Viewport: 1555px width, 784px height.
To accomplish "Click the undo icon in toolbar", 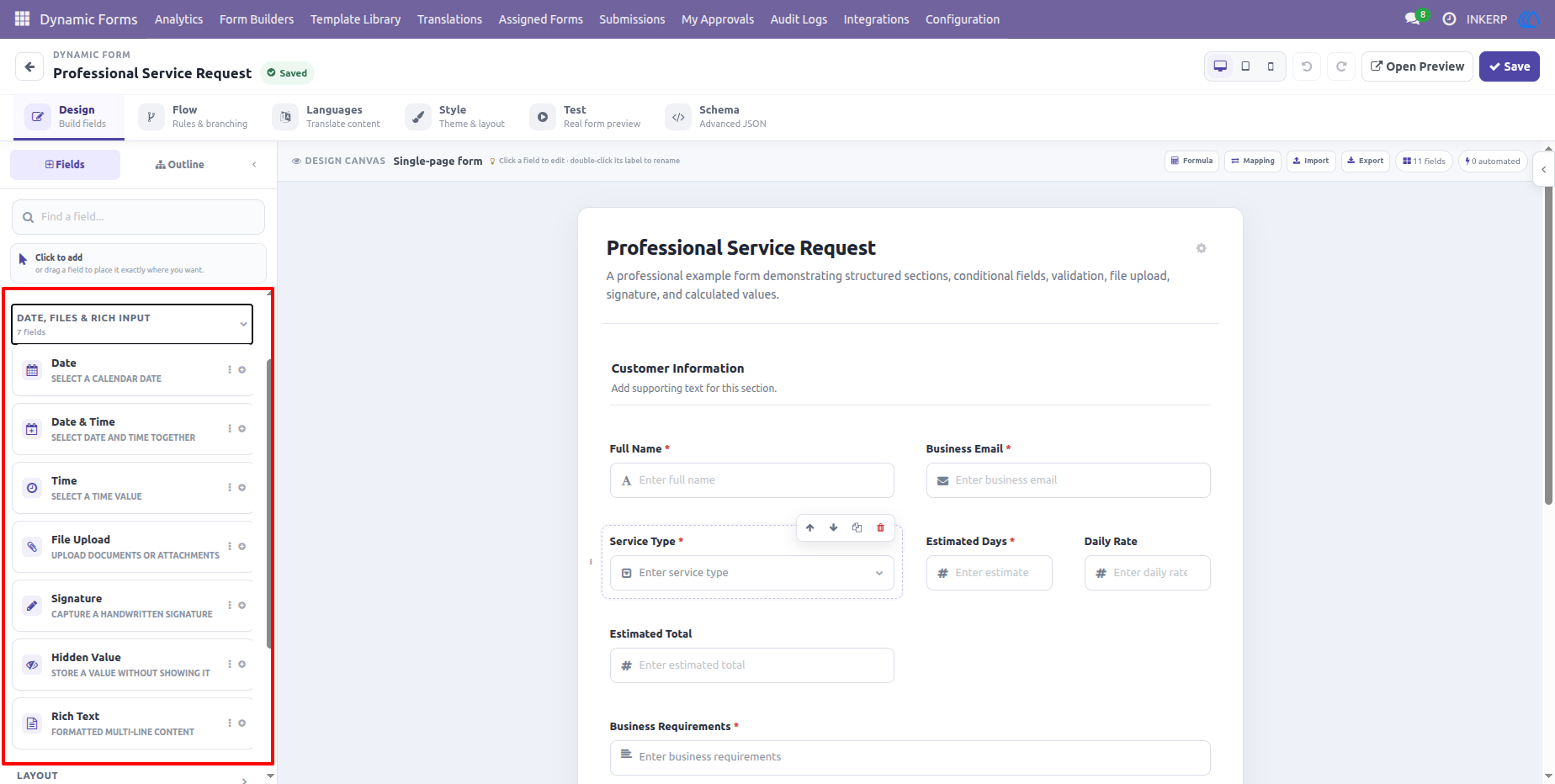I will tap(1307, 66).
